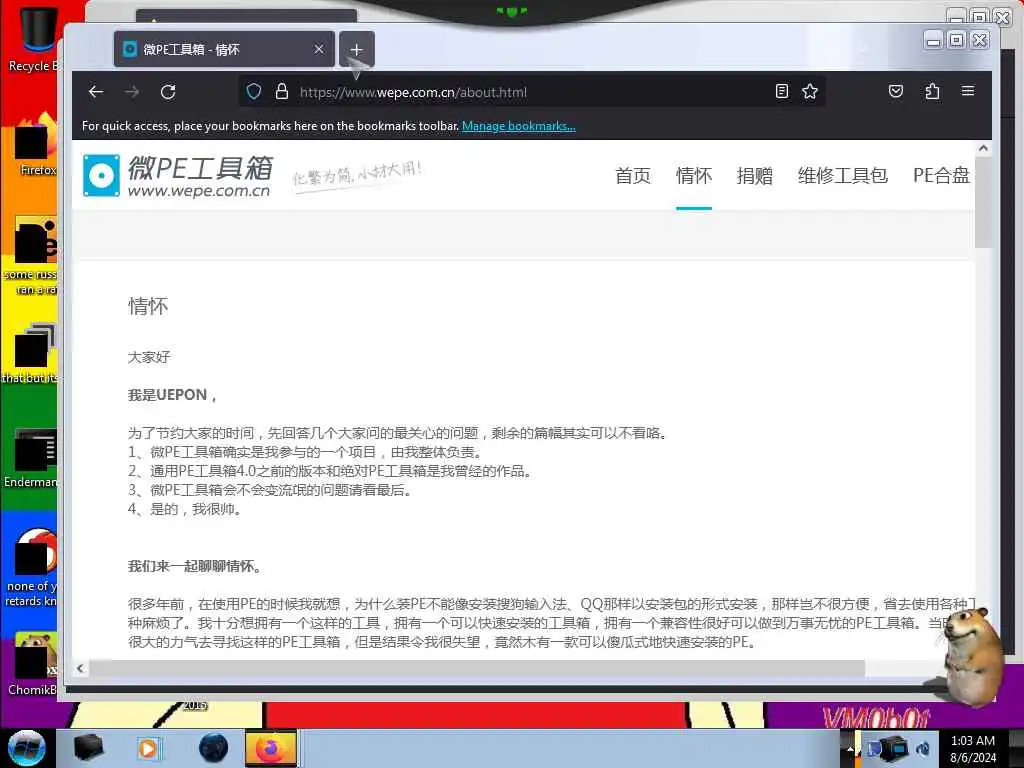Open the 捐赠 navigation item

754,176
